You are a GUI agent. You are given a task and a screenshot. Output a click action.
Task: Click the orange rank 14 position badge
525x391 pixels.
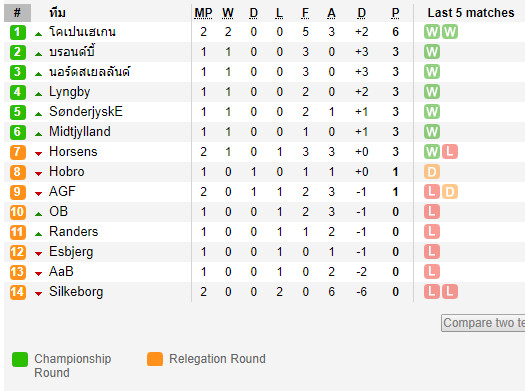pos(17,292)
